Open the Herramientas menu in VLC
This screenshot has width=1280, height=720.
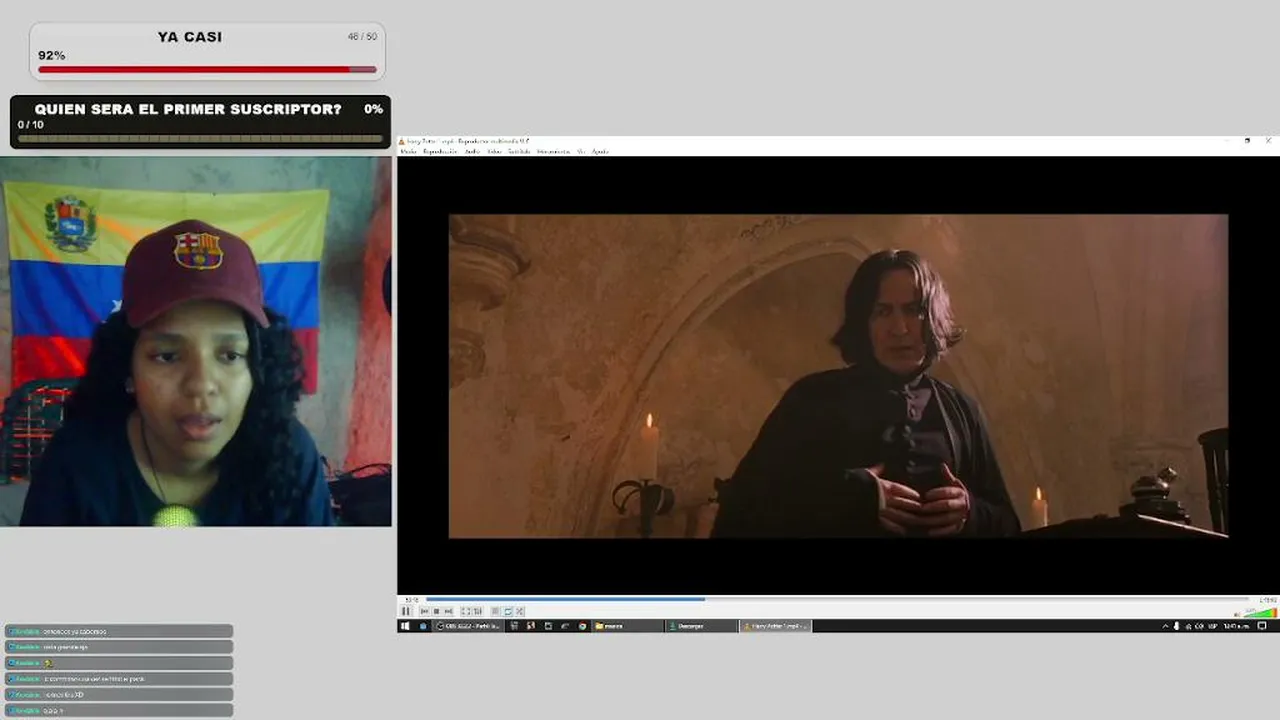(x=553, y=152)
